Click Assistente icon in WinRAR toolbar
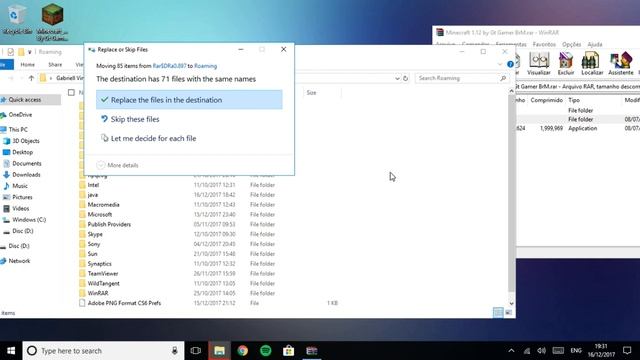Screen dimensions: 640x360 pos(620,63)
